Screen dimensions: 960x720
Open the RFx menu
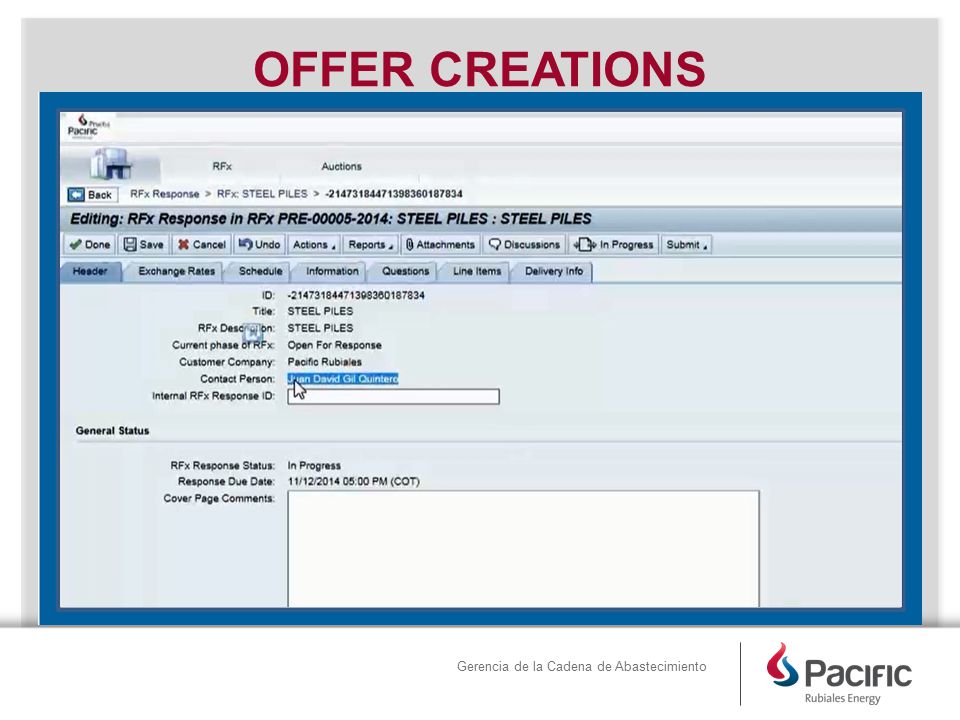click(x=222, y=166)
